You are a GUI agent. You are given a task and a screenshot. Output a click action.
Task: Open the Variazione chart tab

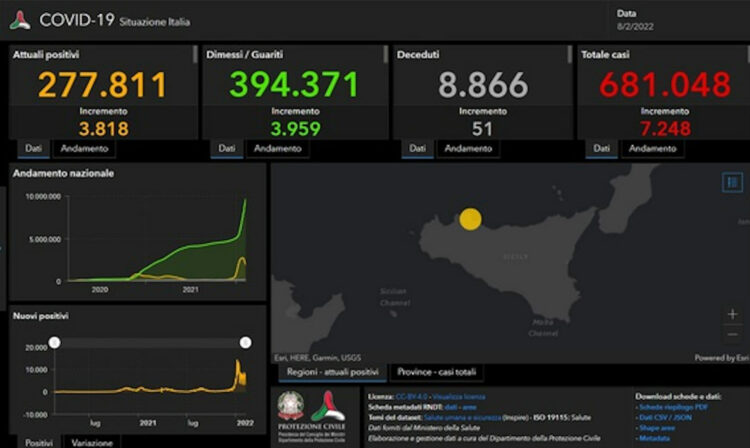click(90, 441)
